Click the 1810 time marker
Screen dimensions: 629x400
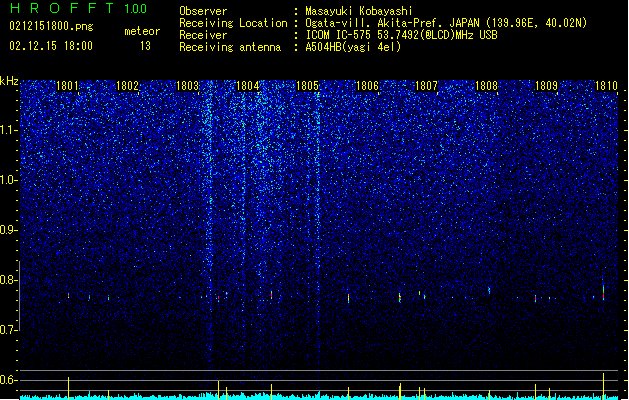point(606,85)
